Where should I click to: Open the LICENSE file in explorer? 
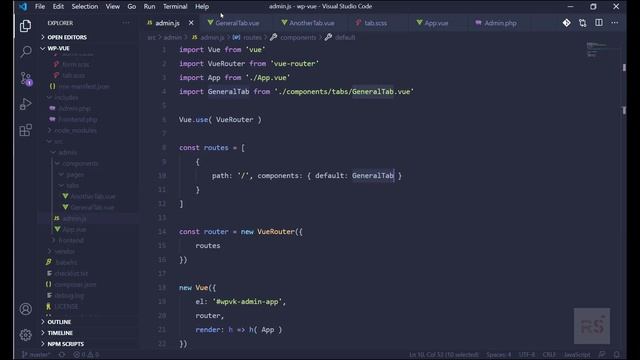67,307
